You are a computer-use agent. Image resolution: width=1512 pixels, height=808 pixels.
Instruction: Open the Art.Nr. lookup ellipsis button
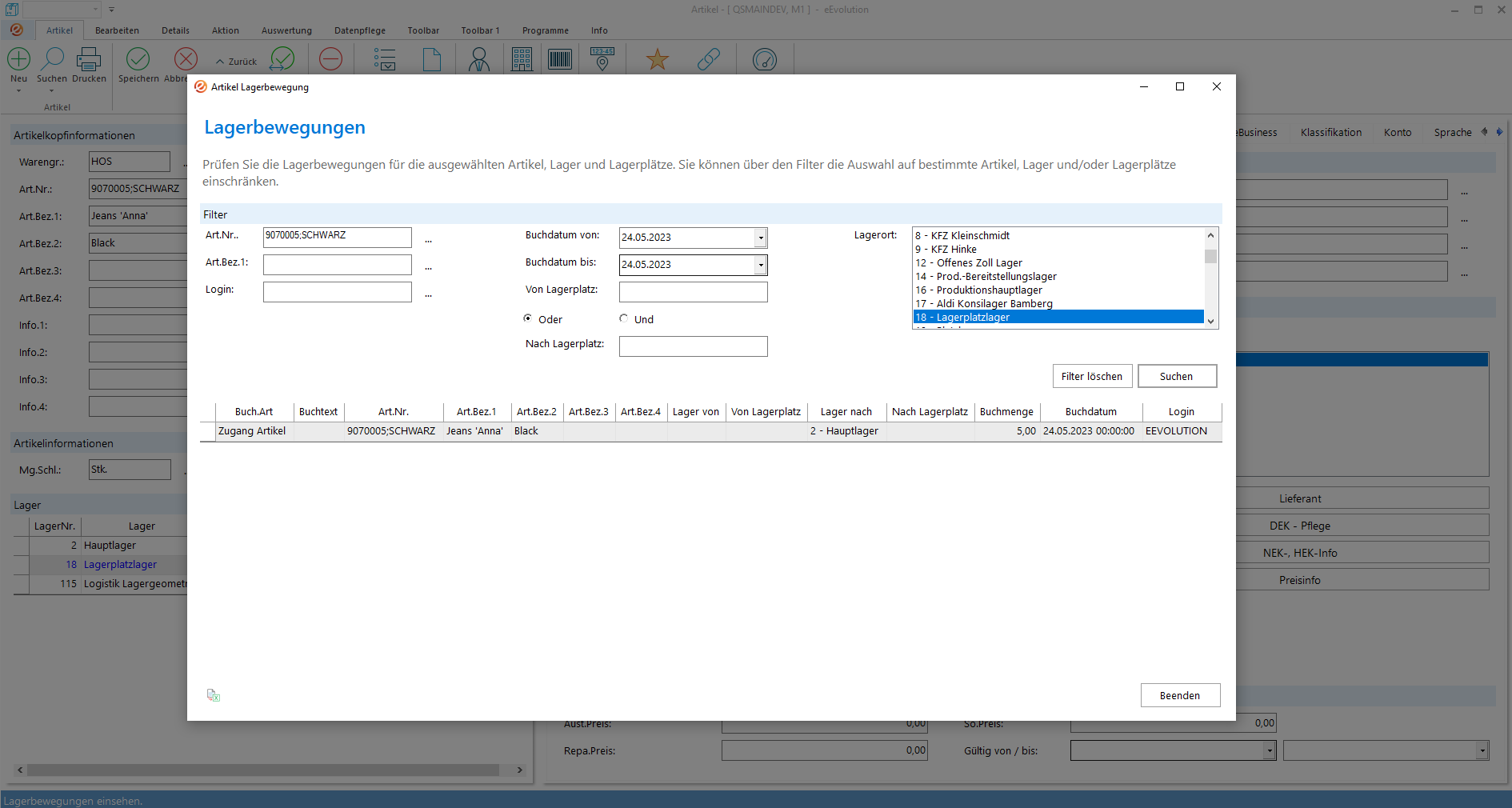tap(429, 240)
